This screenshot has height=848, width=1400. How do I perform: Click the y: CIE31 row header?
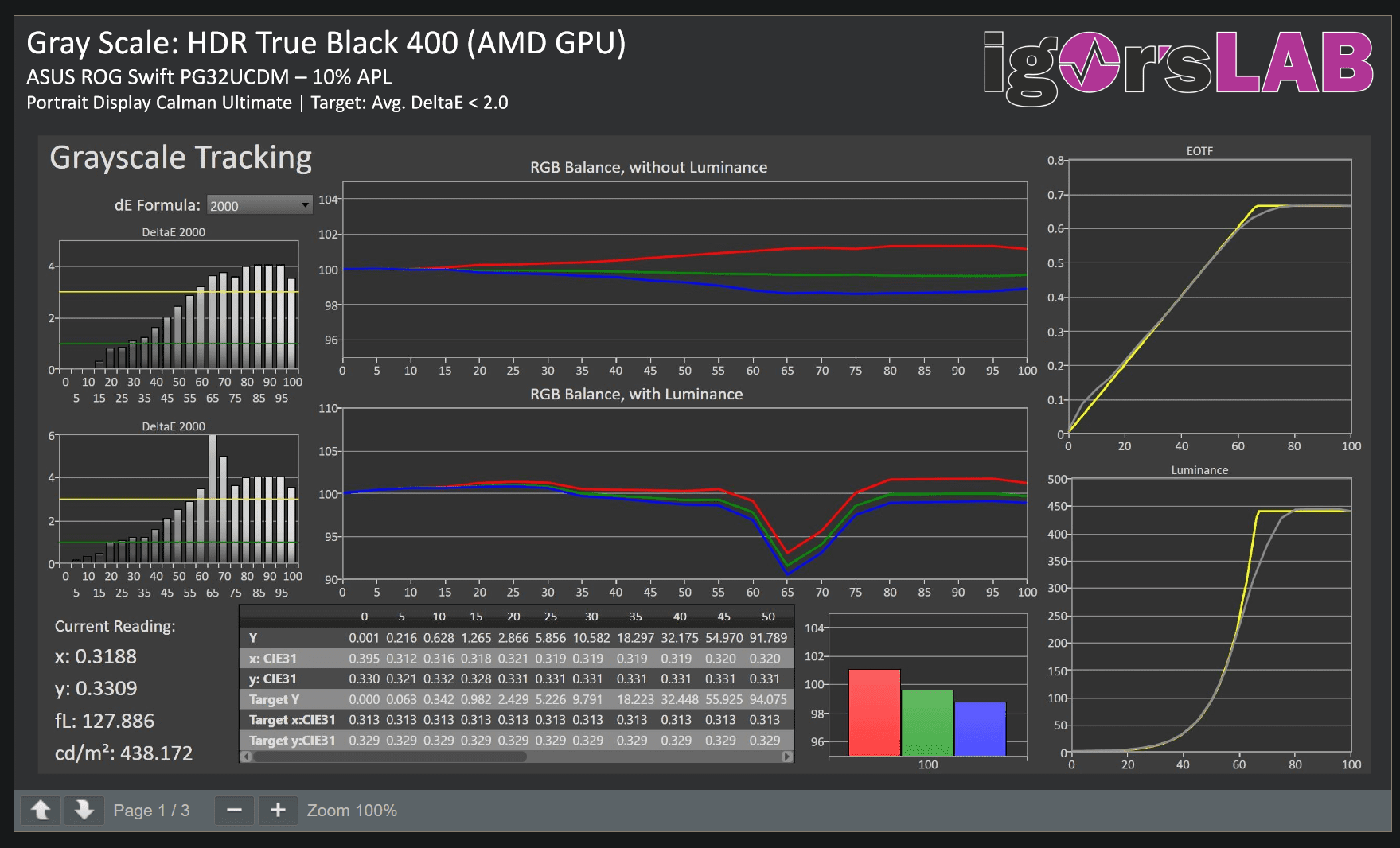click(273, 679)
